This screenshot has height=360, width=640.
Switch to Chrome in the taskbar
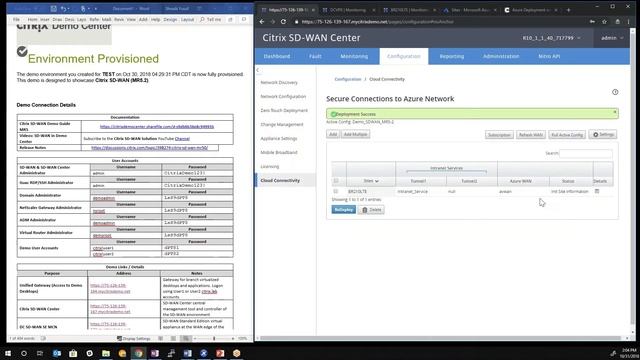(138, 353)
